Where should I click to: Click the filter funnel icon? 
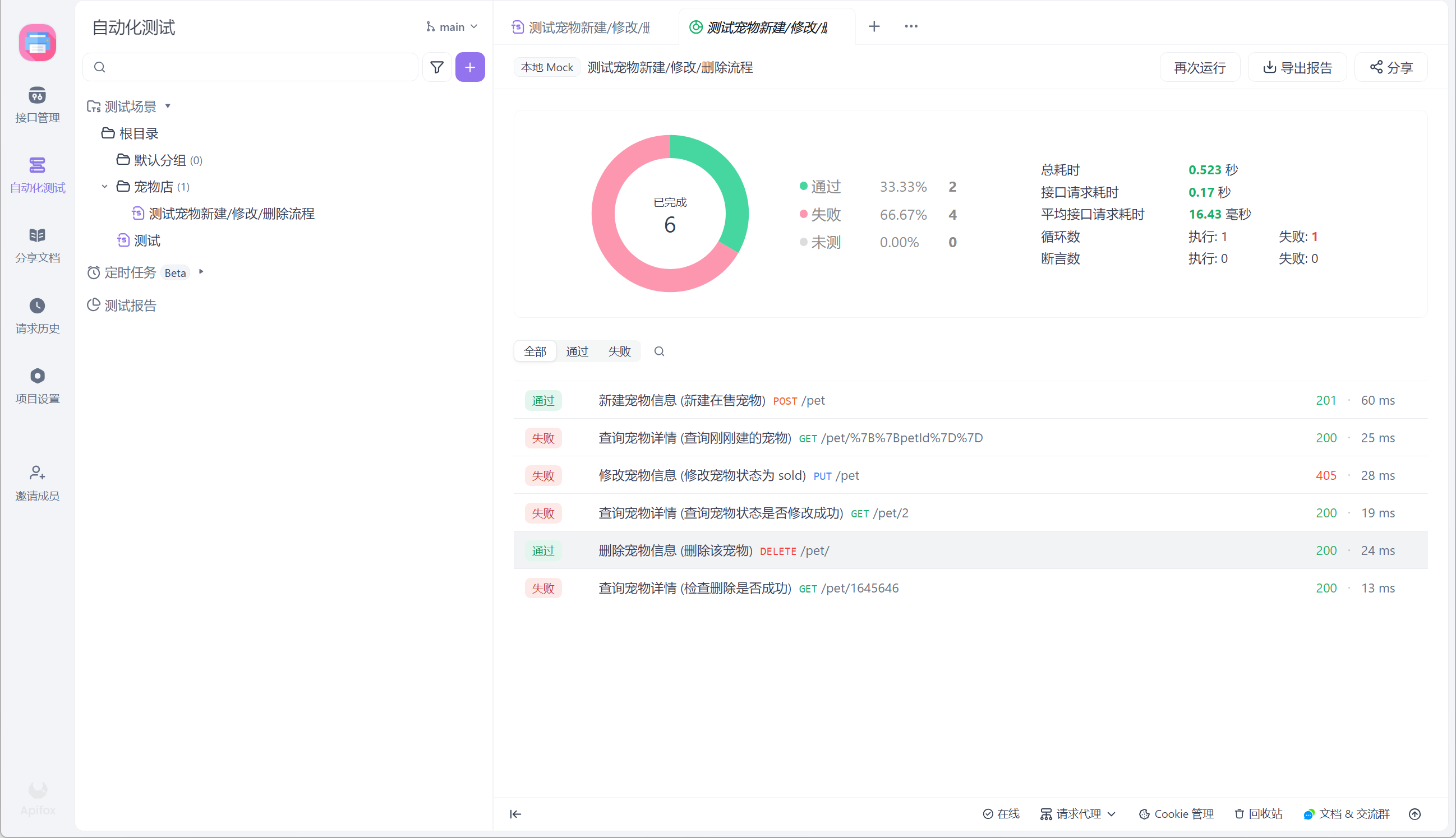(x=437, y=67)
